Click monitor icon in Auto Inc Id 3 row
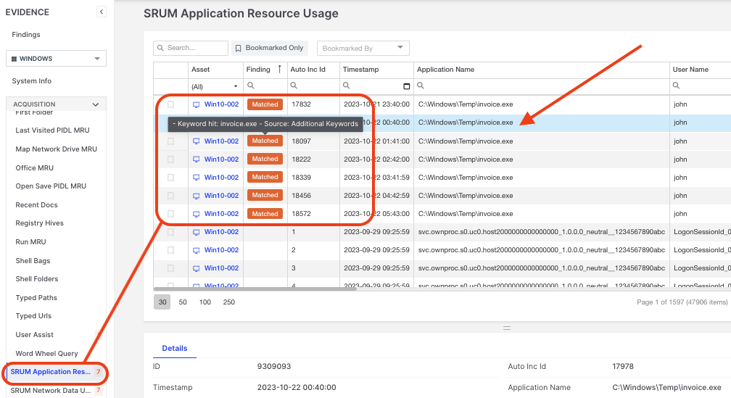 [x=196, y=268]
